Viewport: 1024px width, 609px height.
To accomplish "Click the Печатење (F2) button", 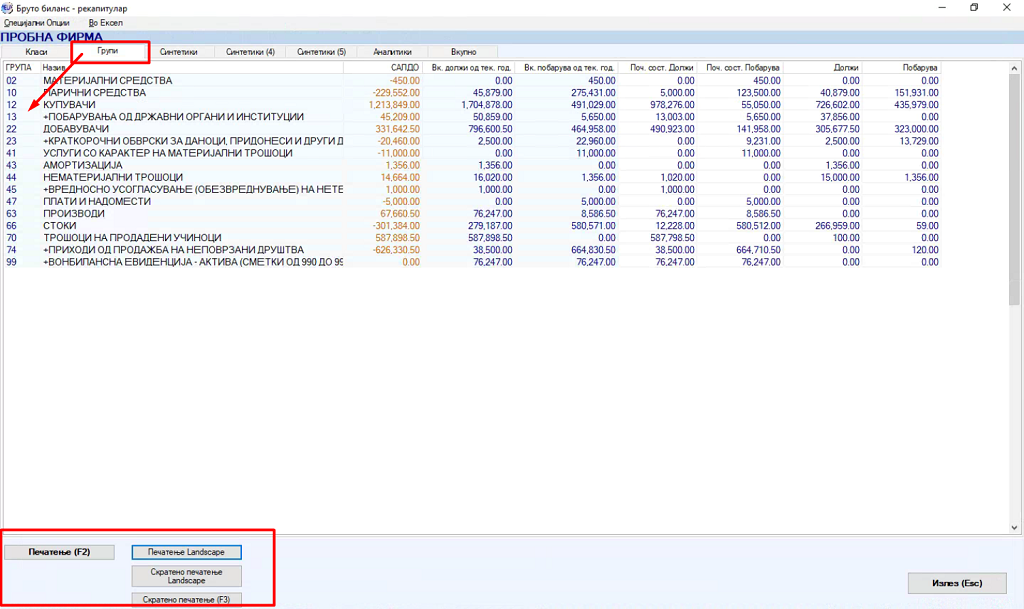I will pyautogui.click(x=59, y=552).
